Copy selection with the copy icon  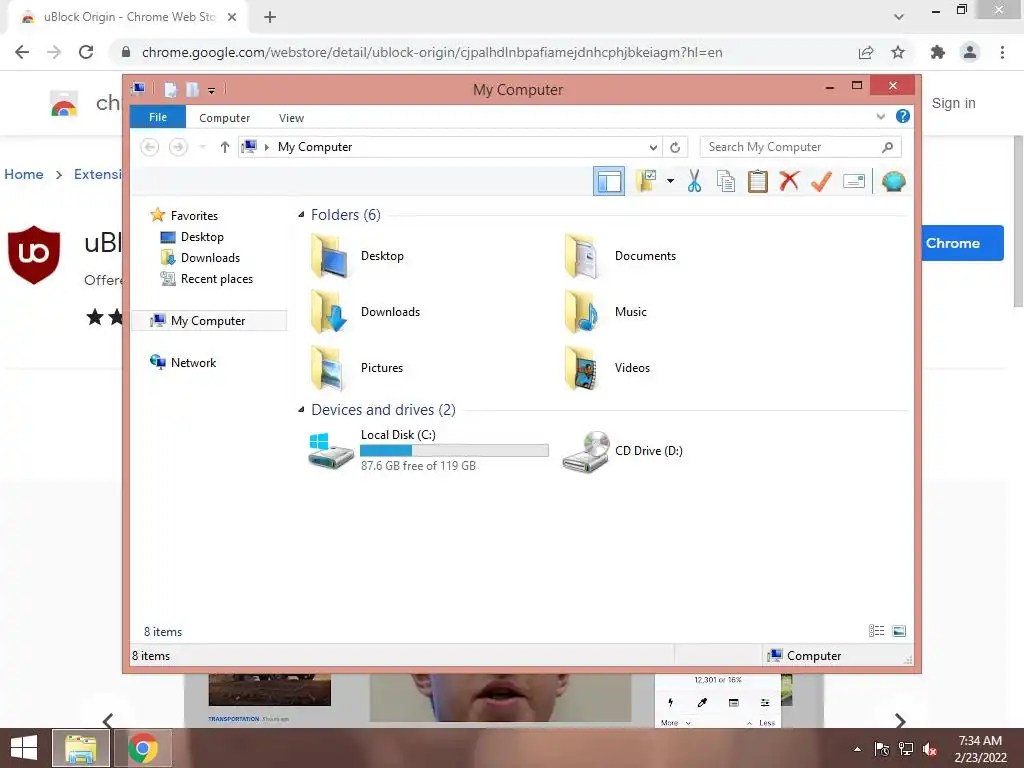pos(726,181)
